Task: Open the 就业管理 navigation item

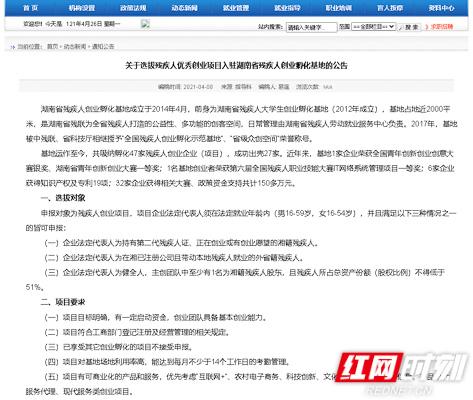Action: [236, 8]
